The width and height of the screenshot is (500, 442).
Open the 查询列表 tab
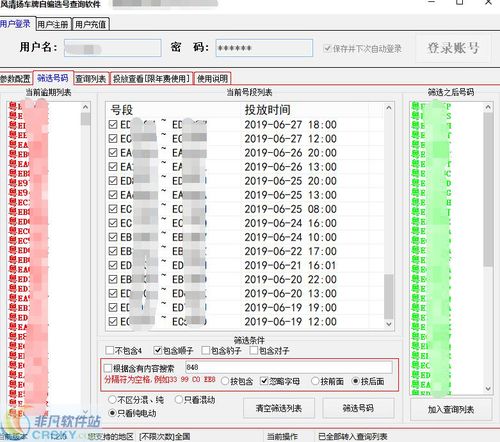pyautogui.click(x=91, y=79)
